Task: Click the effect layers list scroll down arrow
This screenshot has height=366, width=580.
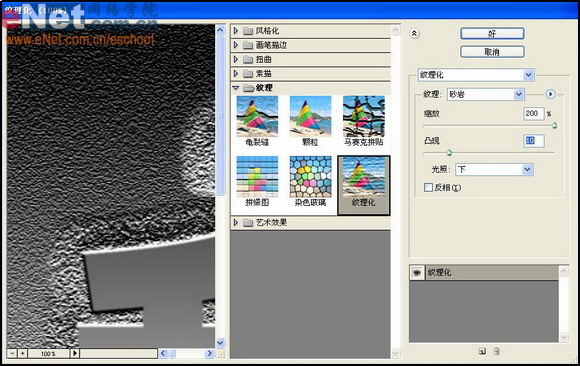Action: [x=564, y=337]
